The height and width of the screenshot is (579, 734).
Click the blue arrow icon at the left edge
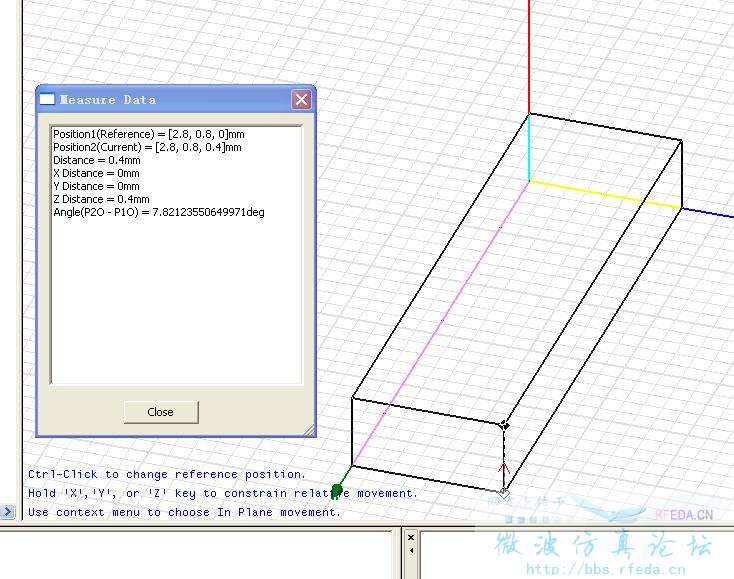pos(7,511)
